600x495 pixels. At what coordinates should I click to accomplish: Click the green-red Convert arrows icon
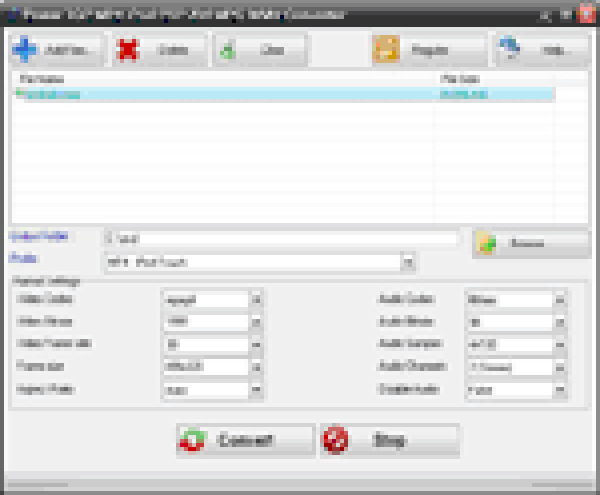pyautogui.click(x=193, y=440)
